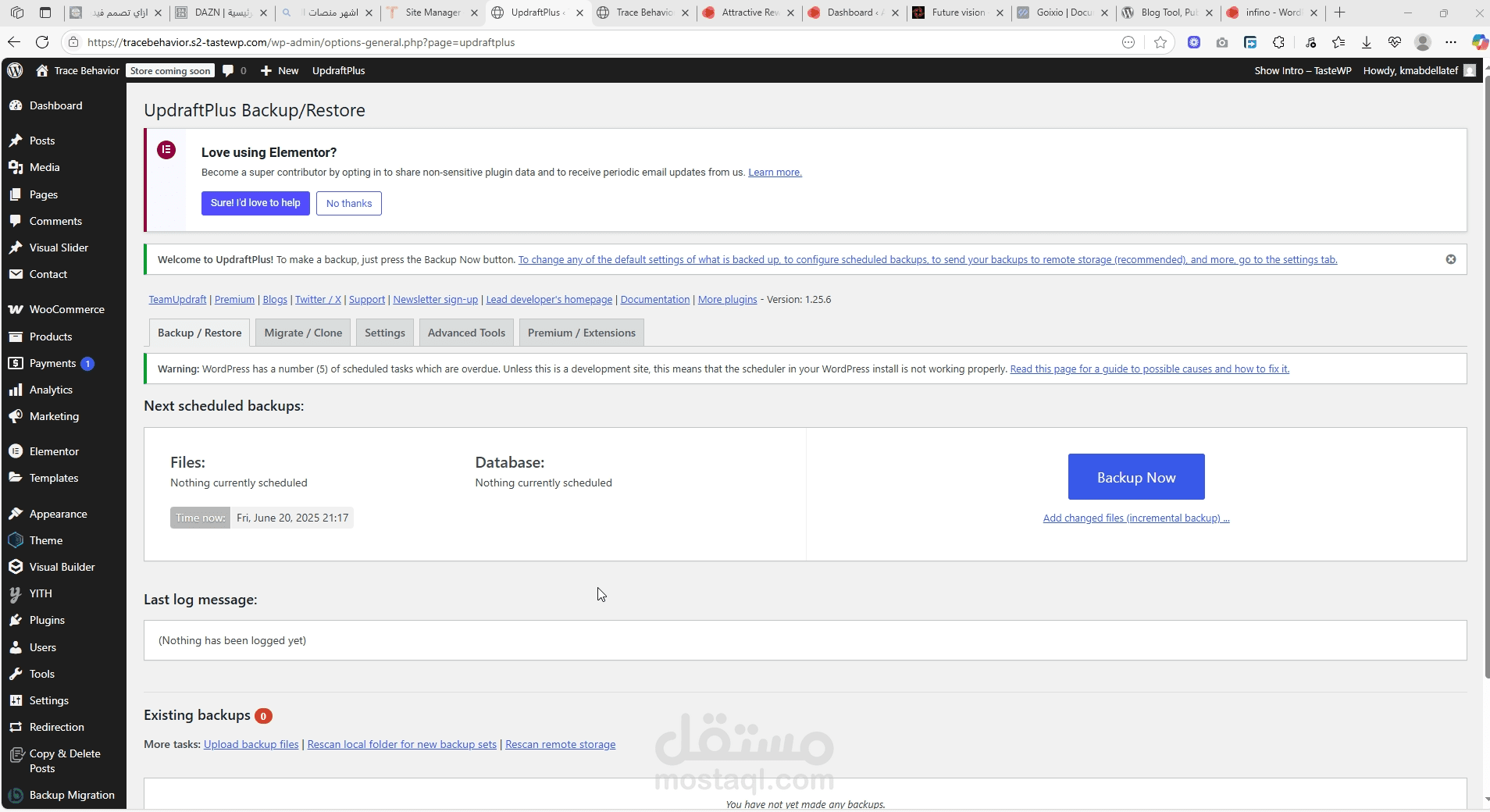This screenshot has width=1490, height=812.
Task: Open the scheduler troubleshooting guide link
Action: (1150, 369)
